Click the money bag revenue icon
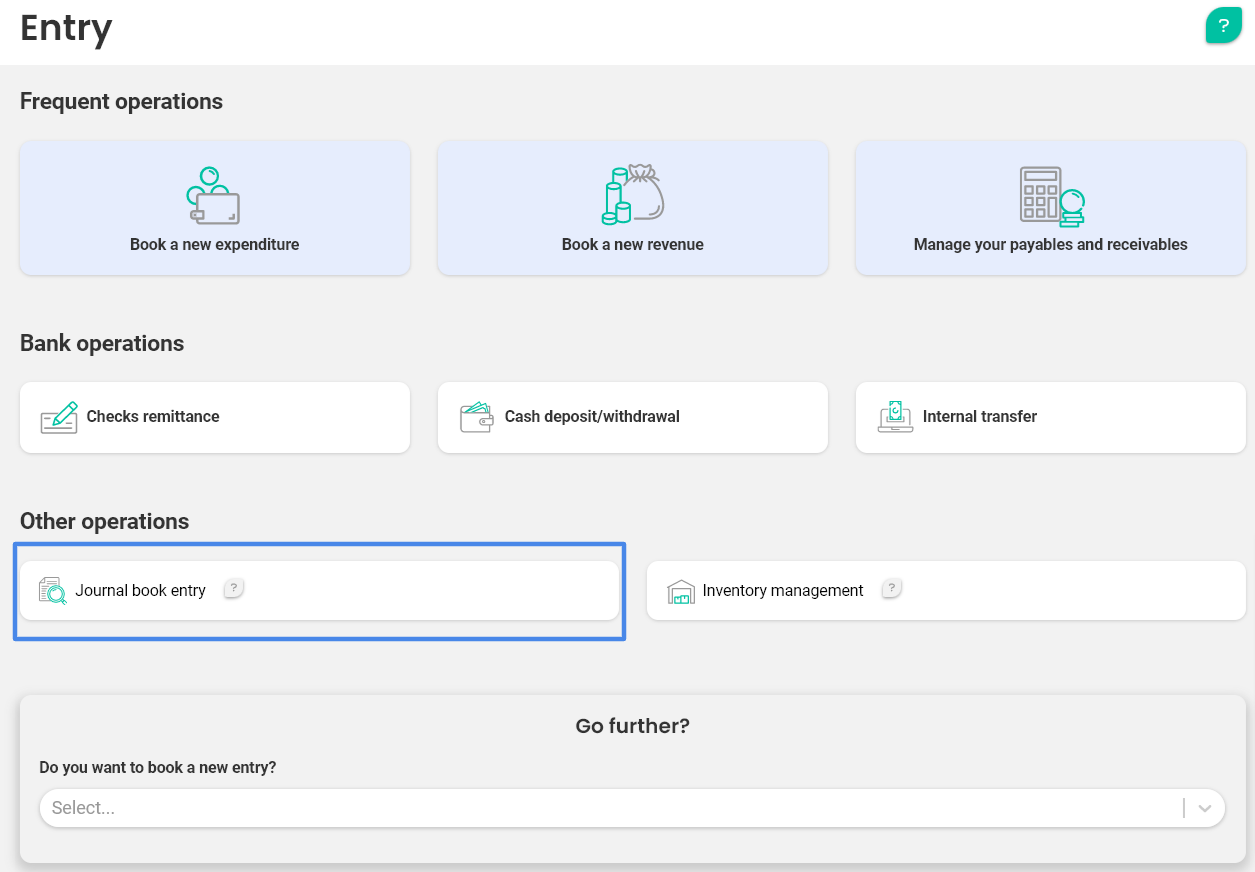This screenshot has height=872, width=1255. point(632,195)
